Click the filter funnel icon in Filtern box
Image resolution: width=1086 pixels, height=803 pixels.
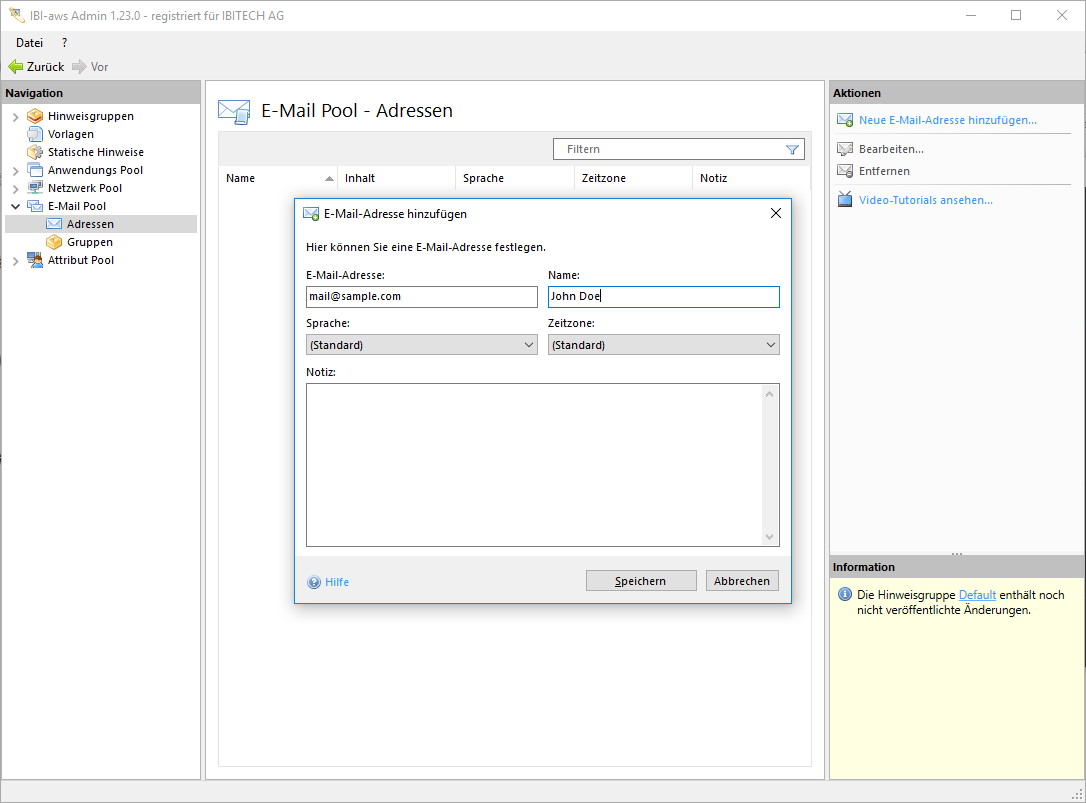(792, 149)
